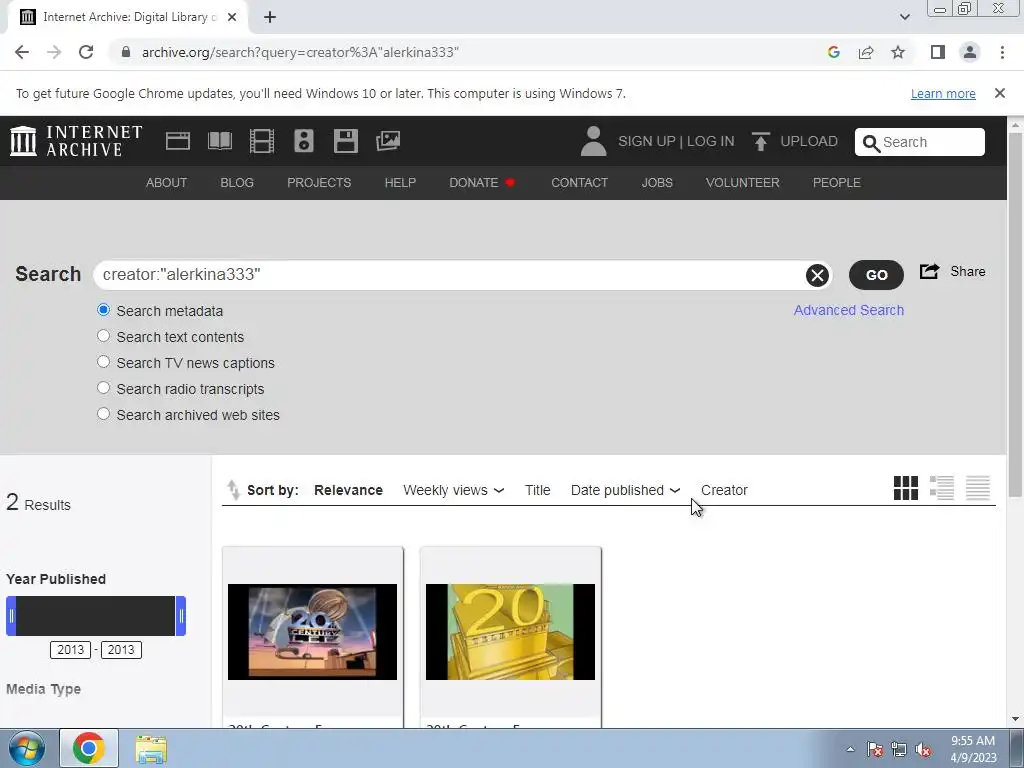
Task: Click the magnifier in top search box
Action: coord(871,143)
